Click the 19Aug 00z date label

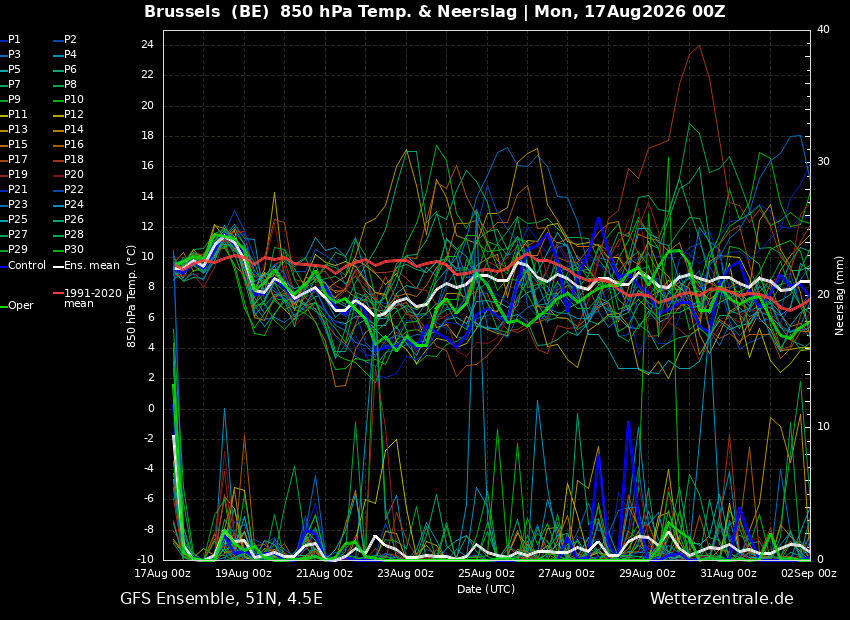pos(243,573)
